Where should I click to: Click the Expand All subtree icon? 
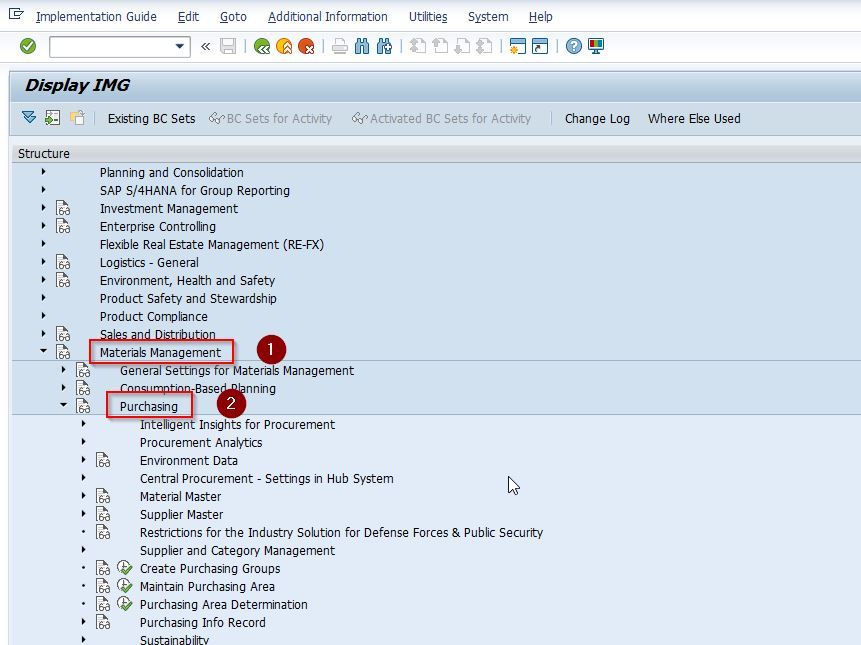[x=29, y=117]
